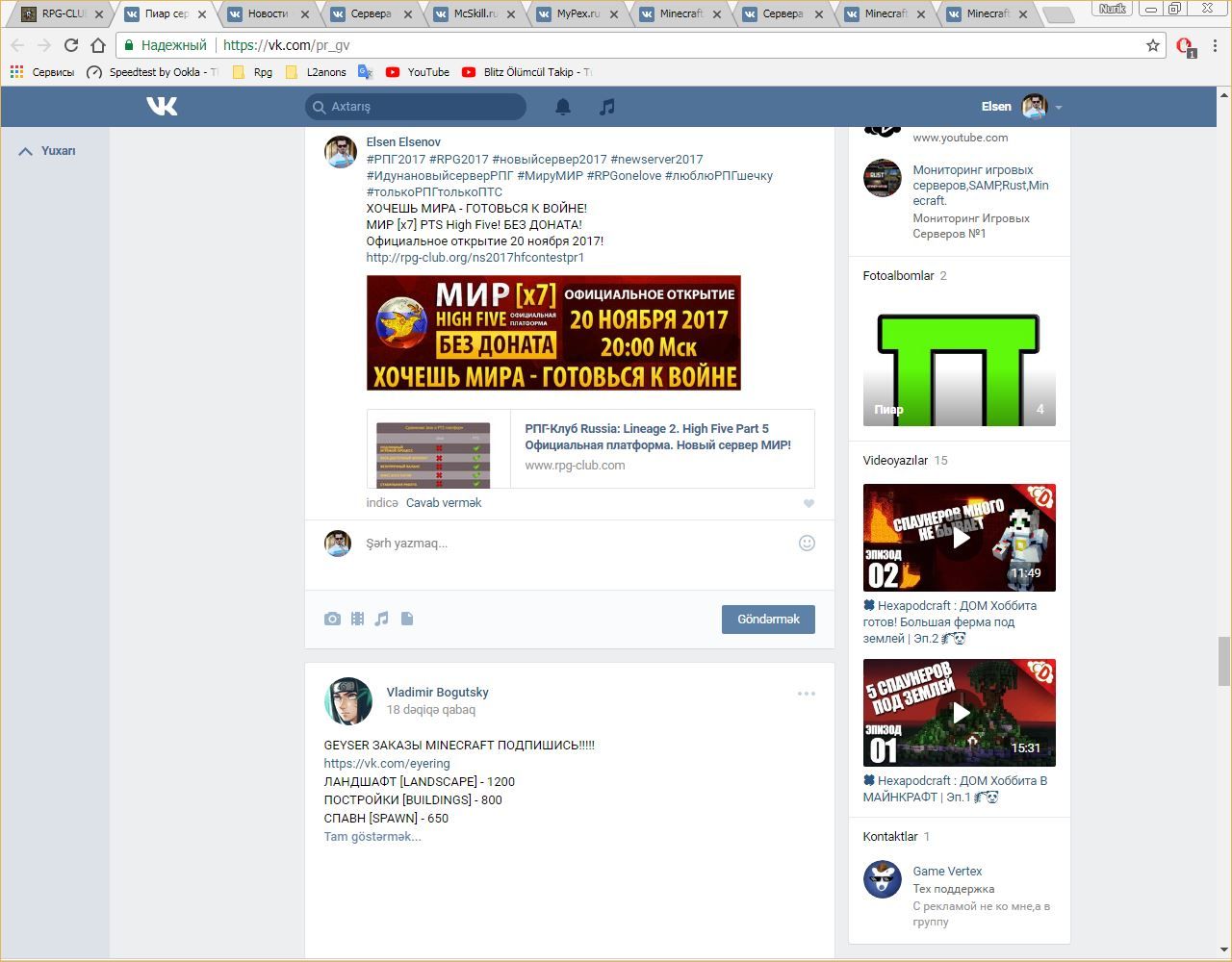The height and width of the screenshot is (962, 1232).
Task: Open the music note icon in VK header
Action: (x=606, y=107)
